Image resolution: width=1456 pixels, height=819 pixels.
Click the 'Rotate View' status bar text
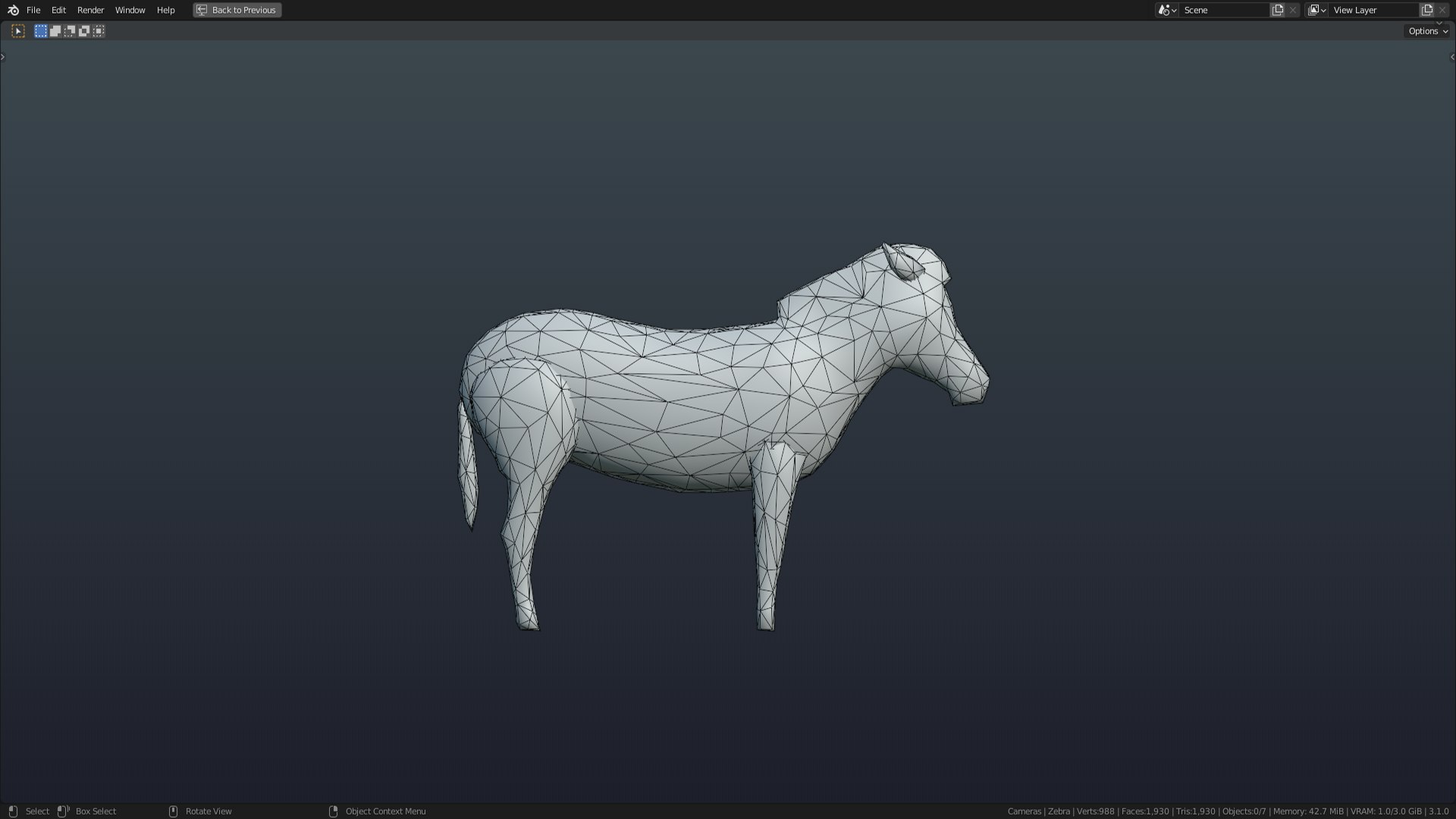tap(209, 811)
